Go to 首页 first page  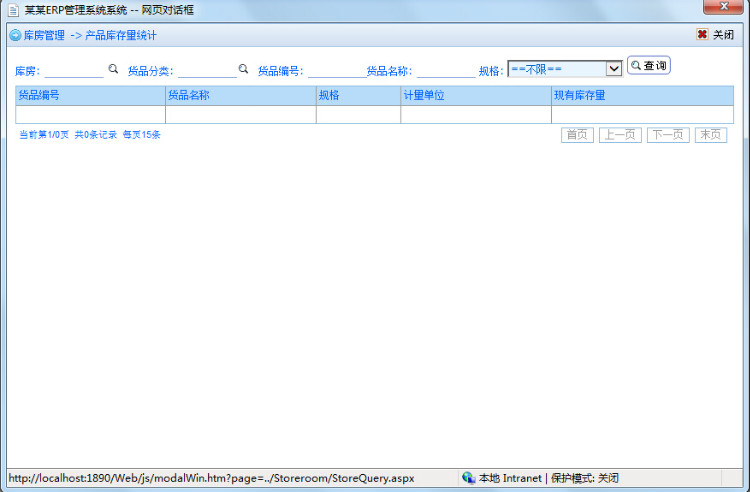click(577, 135)
